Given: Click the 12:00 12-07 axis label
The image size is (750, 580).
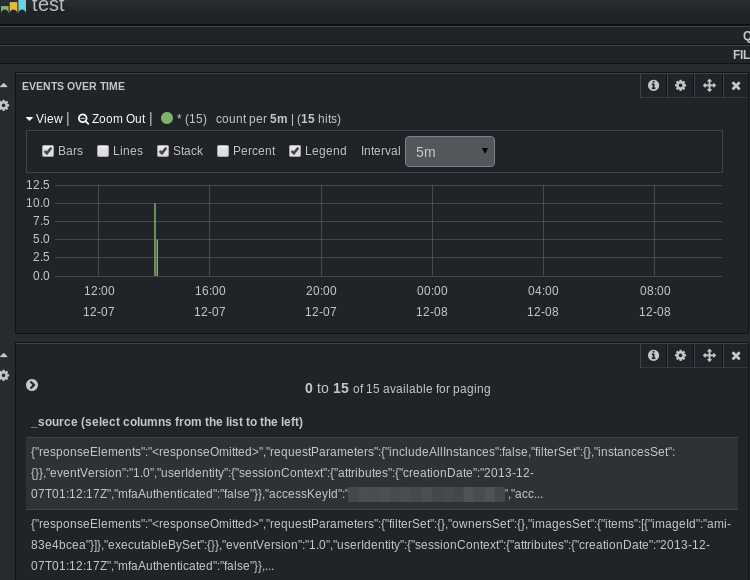Looking at the screenshot, I should (99, 301).
